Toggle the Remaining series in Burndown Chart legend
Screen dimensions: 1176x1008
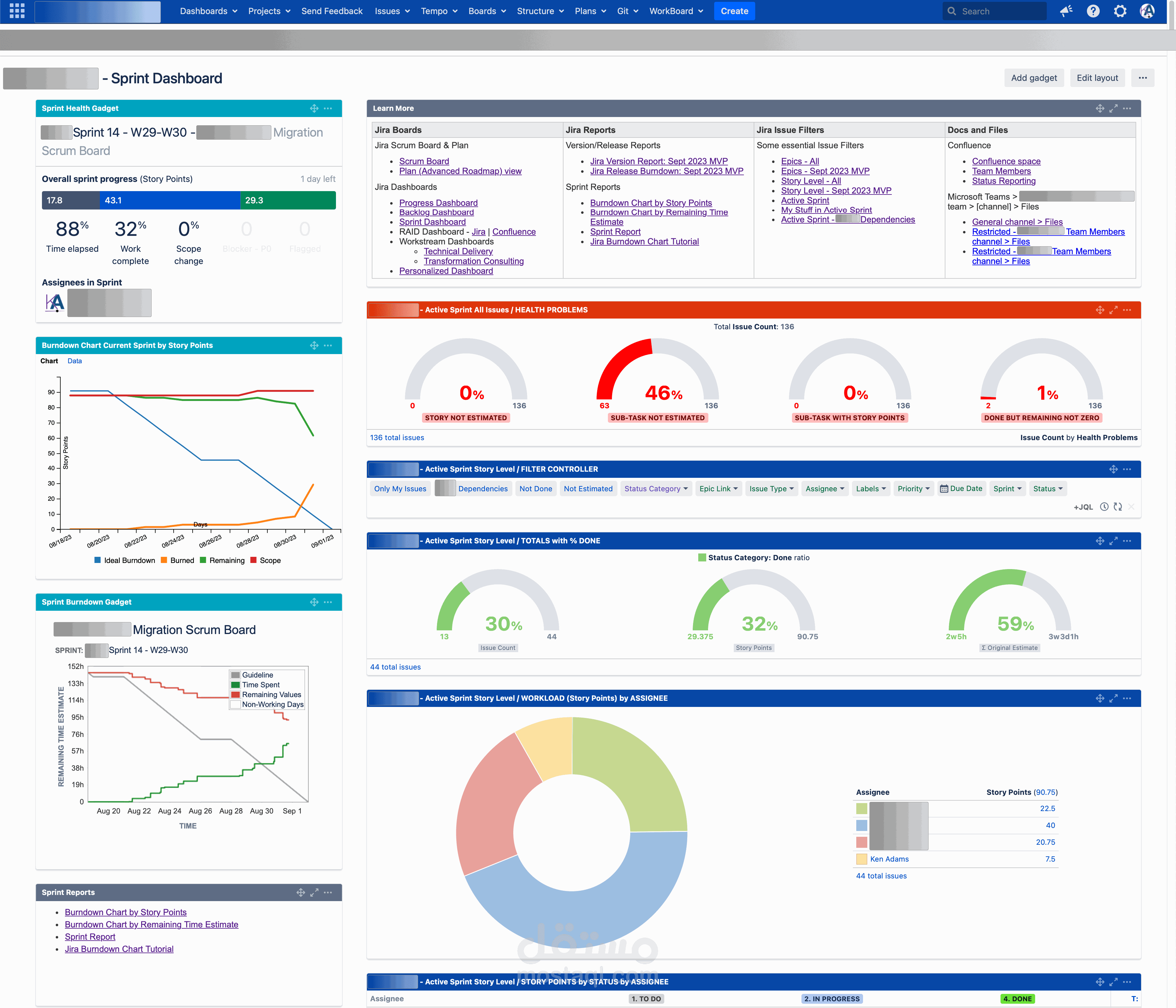coord(222,561)
